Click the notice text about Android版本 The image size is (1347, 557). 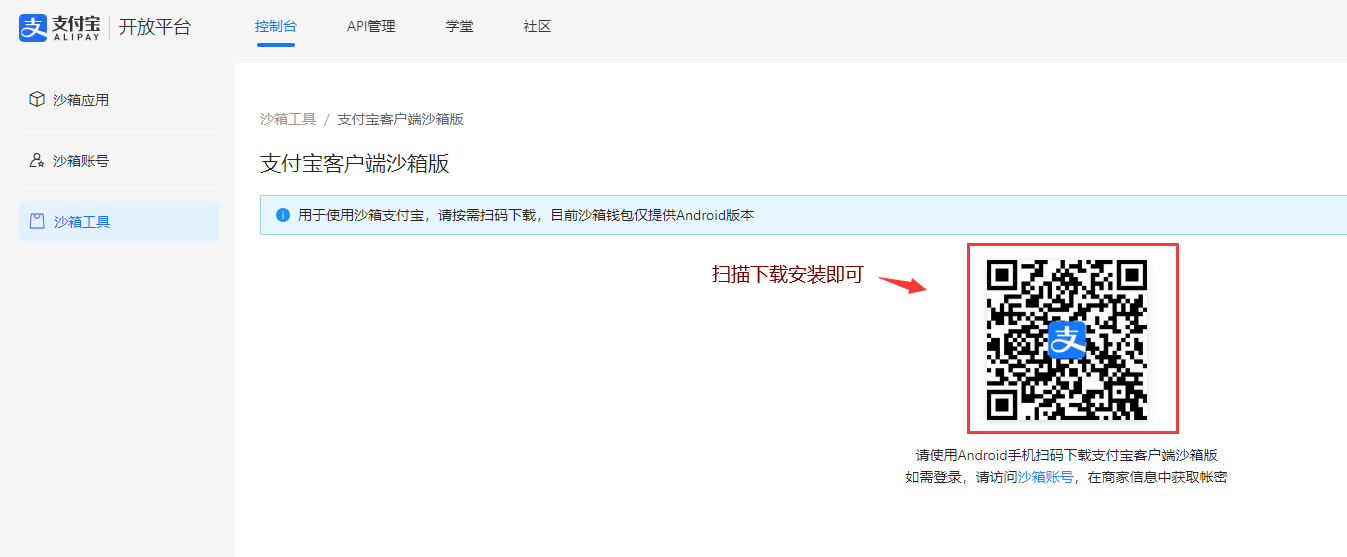coord(526,215)
